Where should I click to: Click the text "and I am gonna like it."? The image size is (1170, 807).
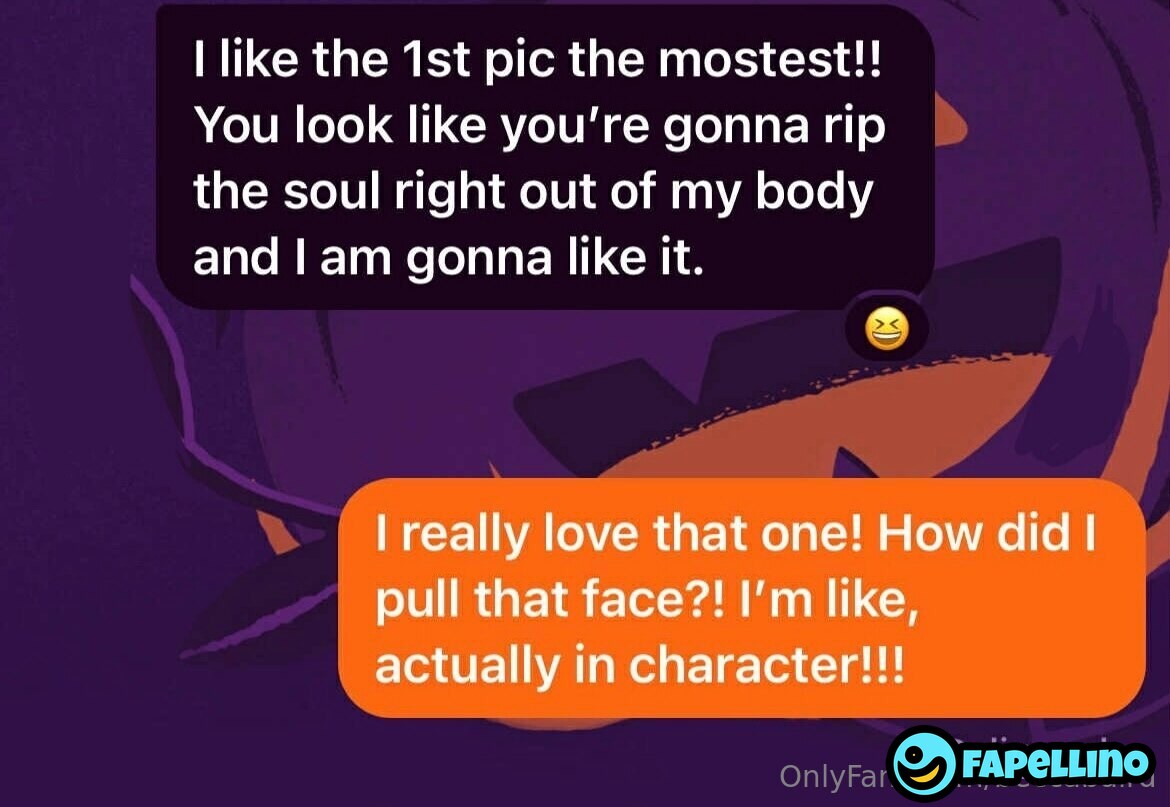pos(448,258)
